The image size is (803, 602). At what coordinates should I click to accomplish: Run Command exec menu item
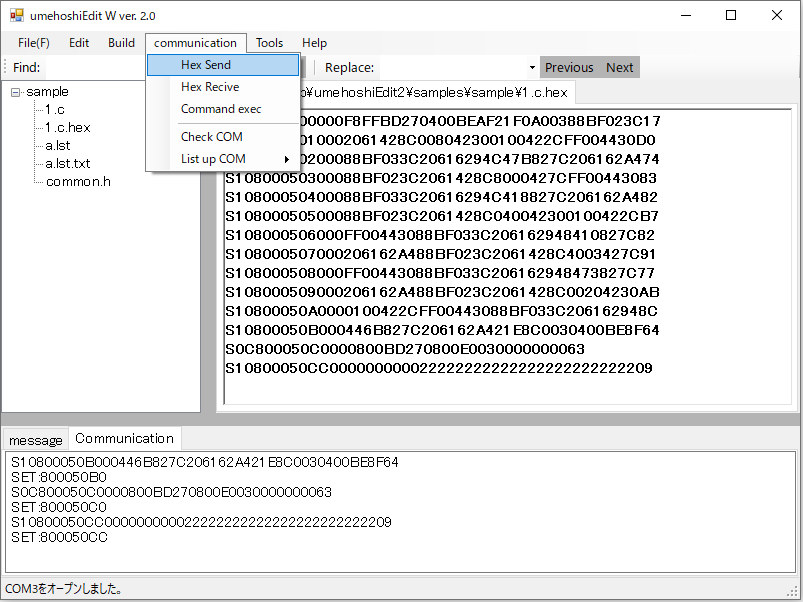[222, 109]
